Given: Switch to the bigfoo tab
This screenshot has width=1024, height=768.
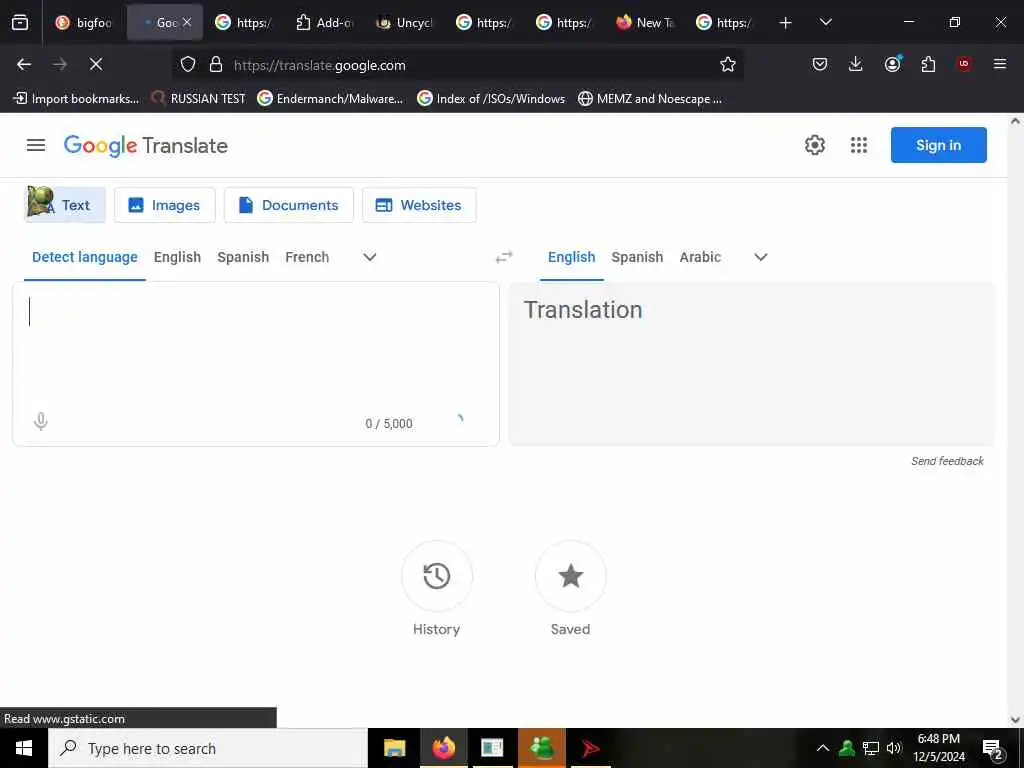Looking at the screenshot, I should [84, 23].
